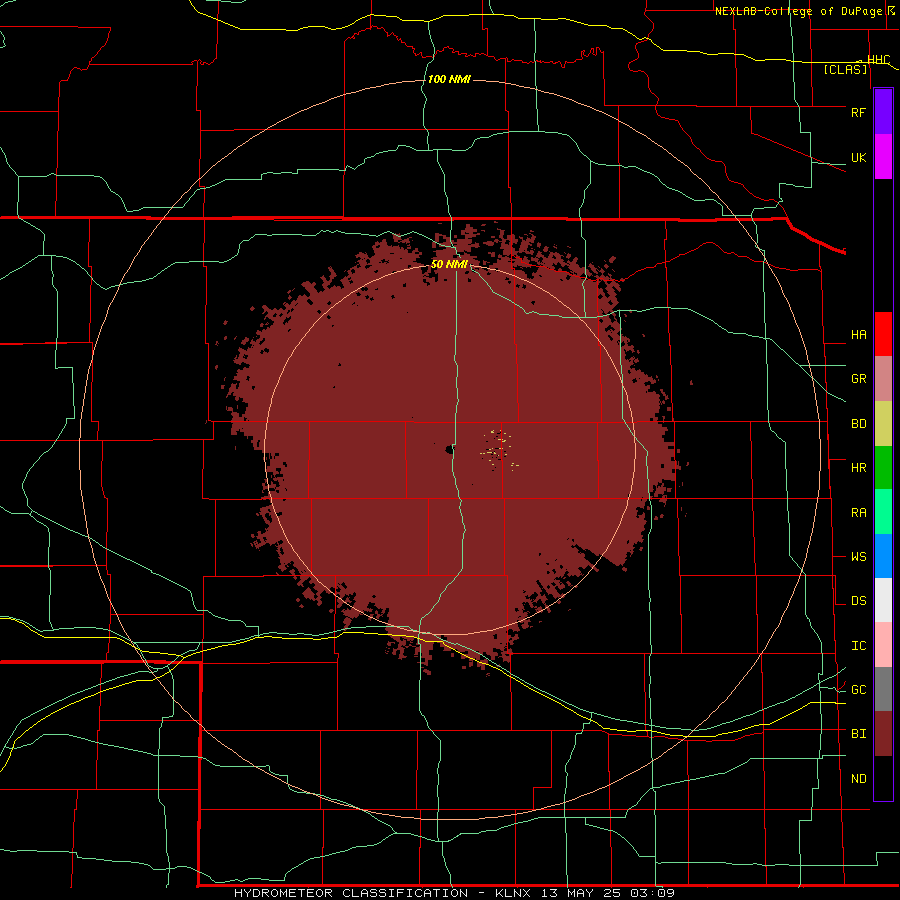Click the HA legend label

[x=858, y=335]
